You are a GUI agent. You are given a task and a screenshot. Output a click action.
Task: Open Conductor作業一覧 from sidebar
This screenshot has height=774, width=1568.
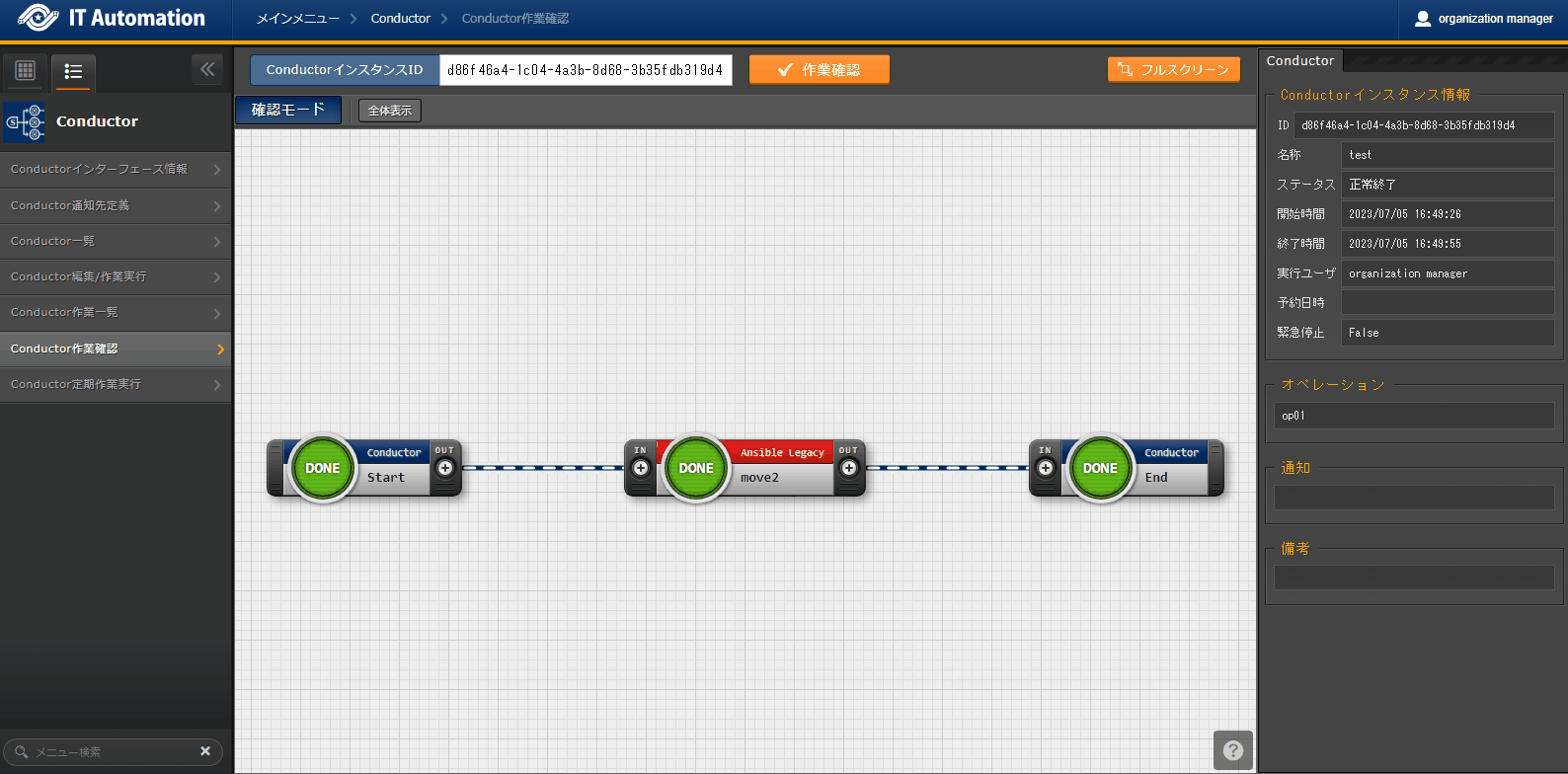116,312
